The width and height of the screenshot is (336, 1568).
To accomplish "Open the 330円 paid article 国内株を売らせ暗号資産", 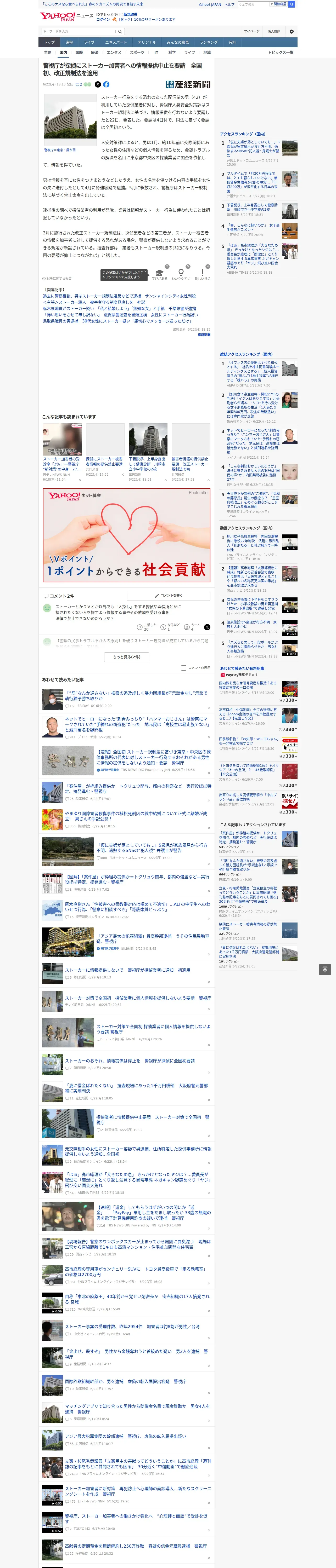I will tap(248, 685).
